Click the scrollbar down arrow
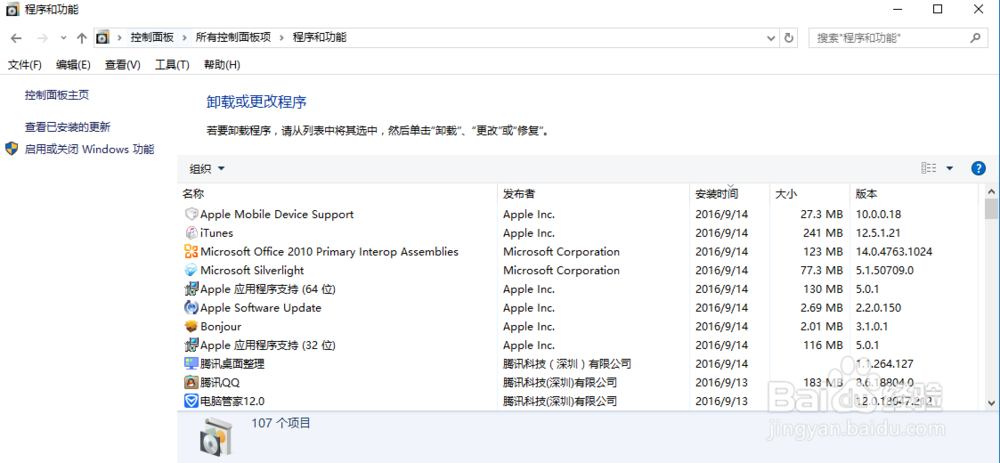Viewport: 1000px width, 463px height. (x=991, y=402)
